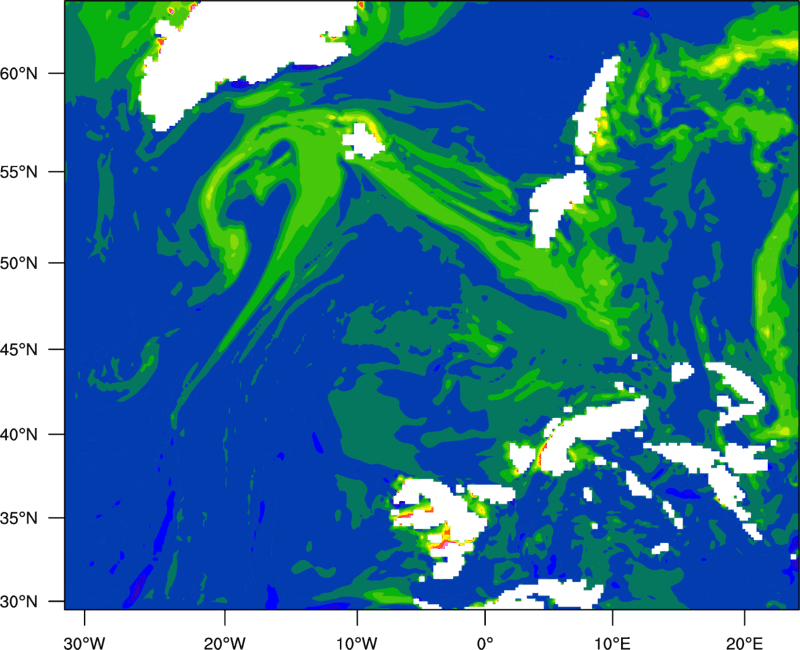Click the 10°W longitude label
Screen dimensions: 800x650
[x=357, y=643]
